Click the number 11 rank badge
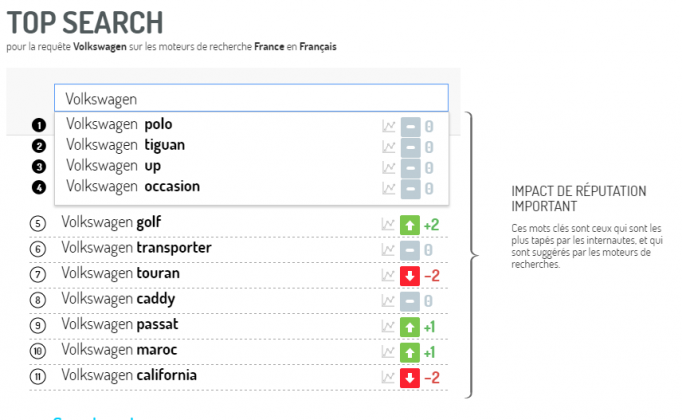Screen dimensions: 682x420 click(38, 377)
